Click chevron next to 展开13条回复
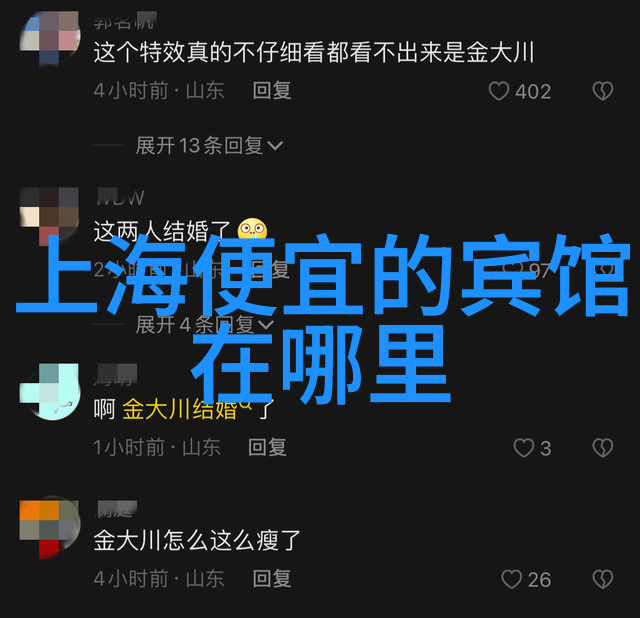 [275, 145]
